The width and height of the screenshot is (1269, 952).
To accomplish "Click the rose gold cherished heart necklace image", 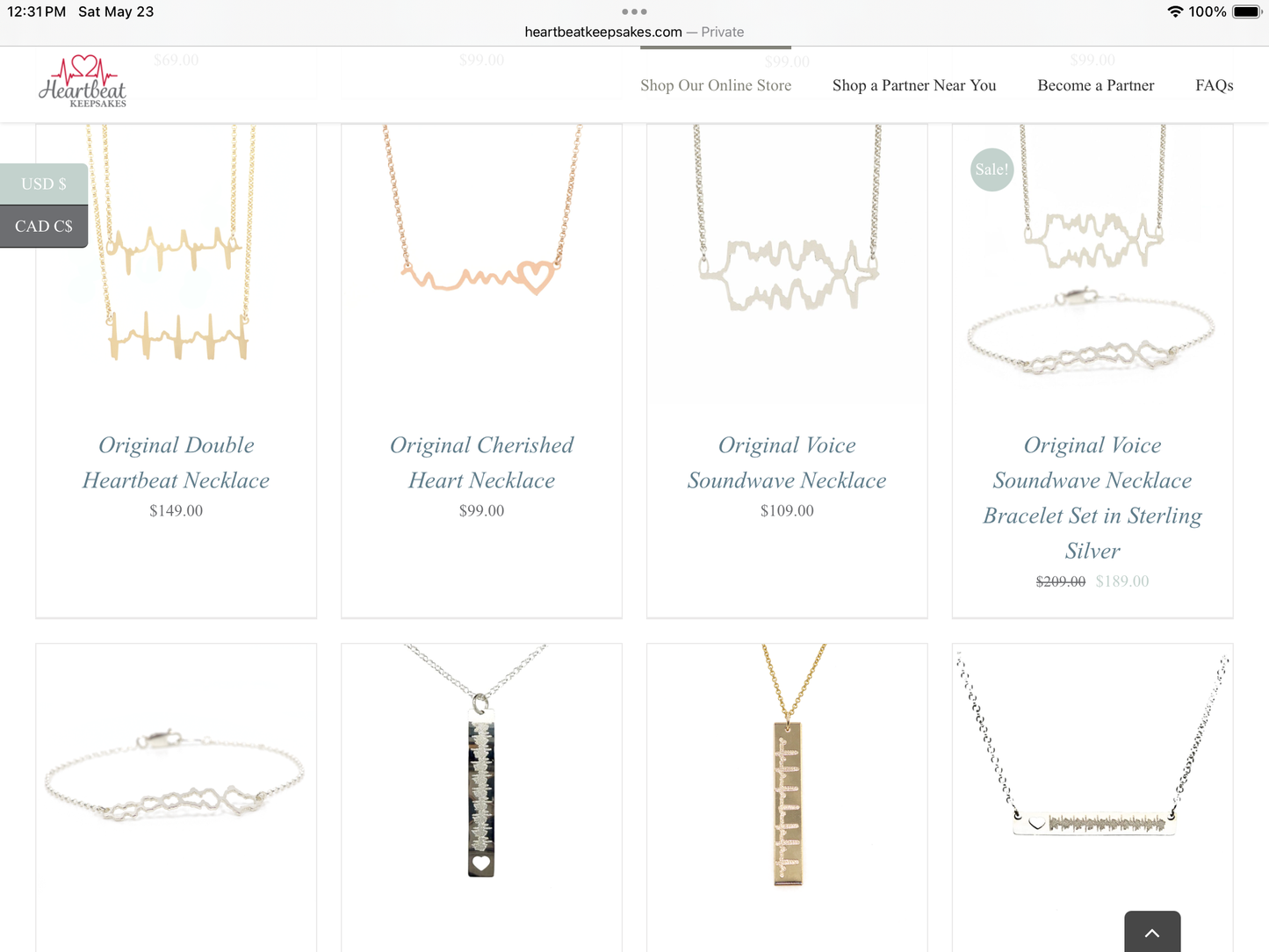I will (482, 263).
